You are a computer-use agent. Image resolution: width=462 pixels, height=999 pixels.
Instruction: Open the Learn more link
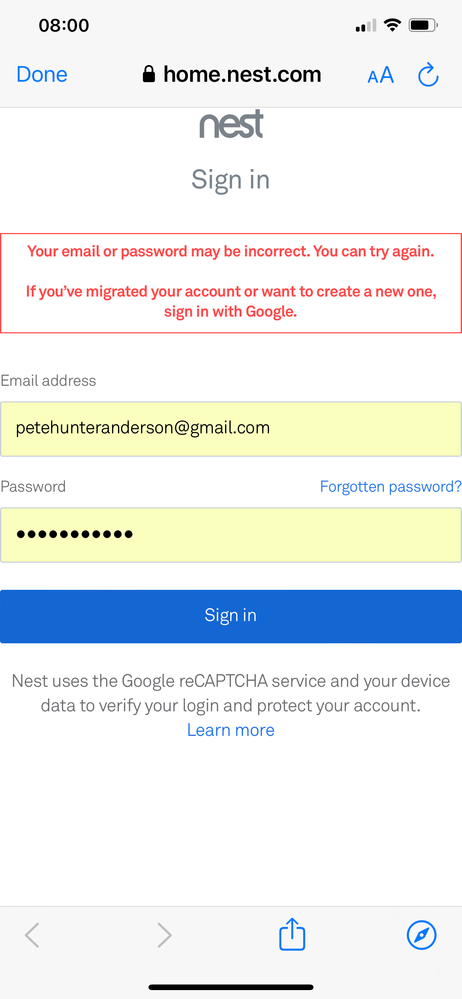[x=231, y=730]
